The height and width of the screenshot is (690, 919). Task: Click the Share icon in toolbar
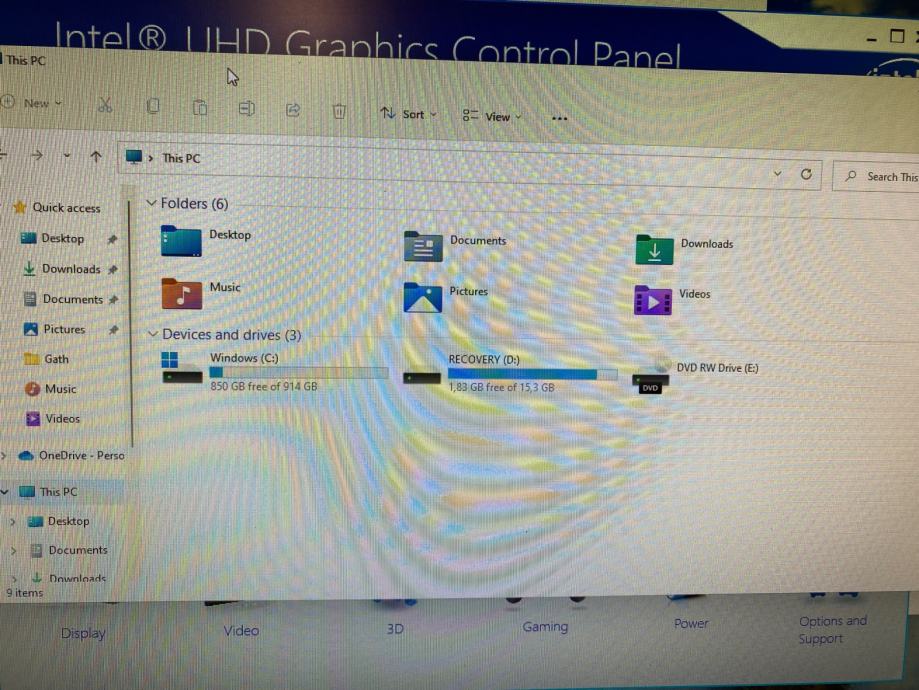(x=293, y=110)
